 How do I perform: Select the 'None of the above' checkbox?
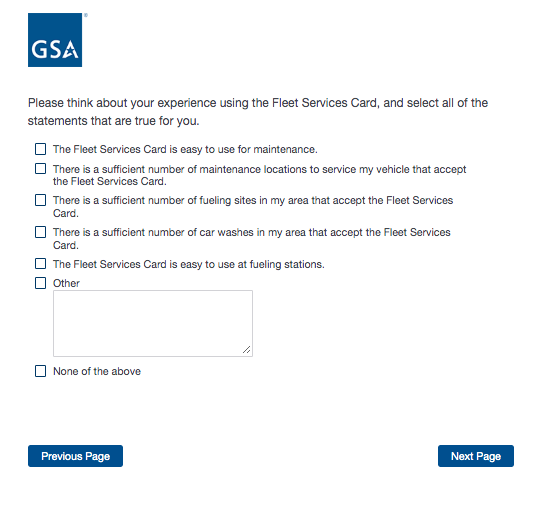coord(40,371)
